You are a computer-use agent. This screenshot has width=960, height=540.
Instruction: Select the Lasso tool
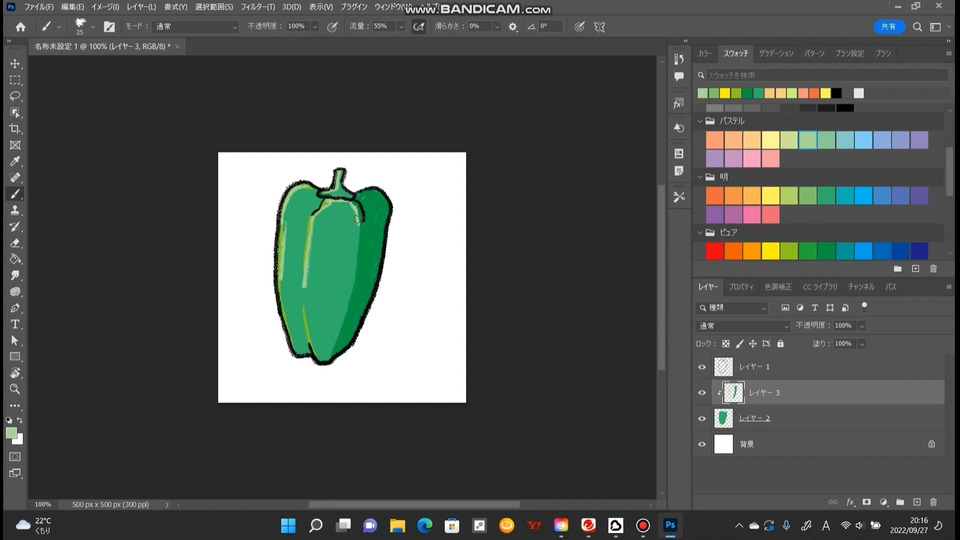15,96
